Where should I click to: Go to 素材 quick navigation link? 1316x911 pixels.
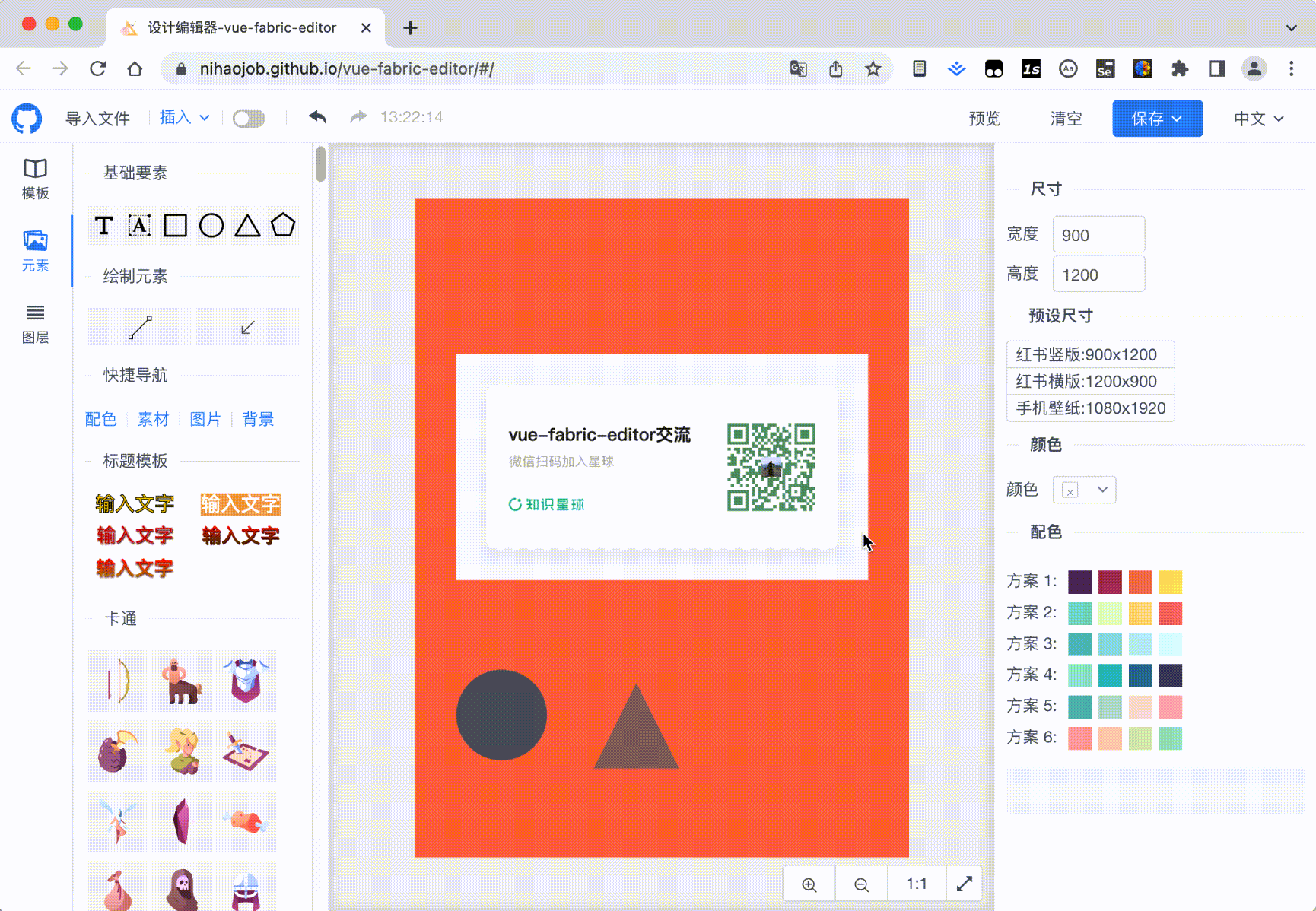tap(153, 419)
